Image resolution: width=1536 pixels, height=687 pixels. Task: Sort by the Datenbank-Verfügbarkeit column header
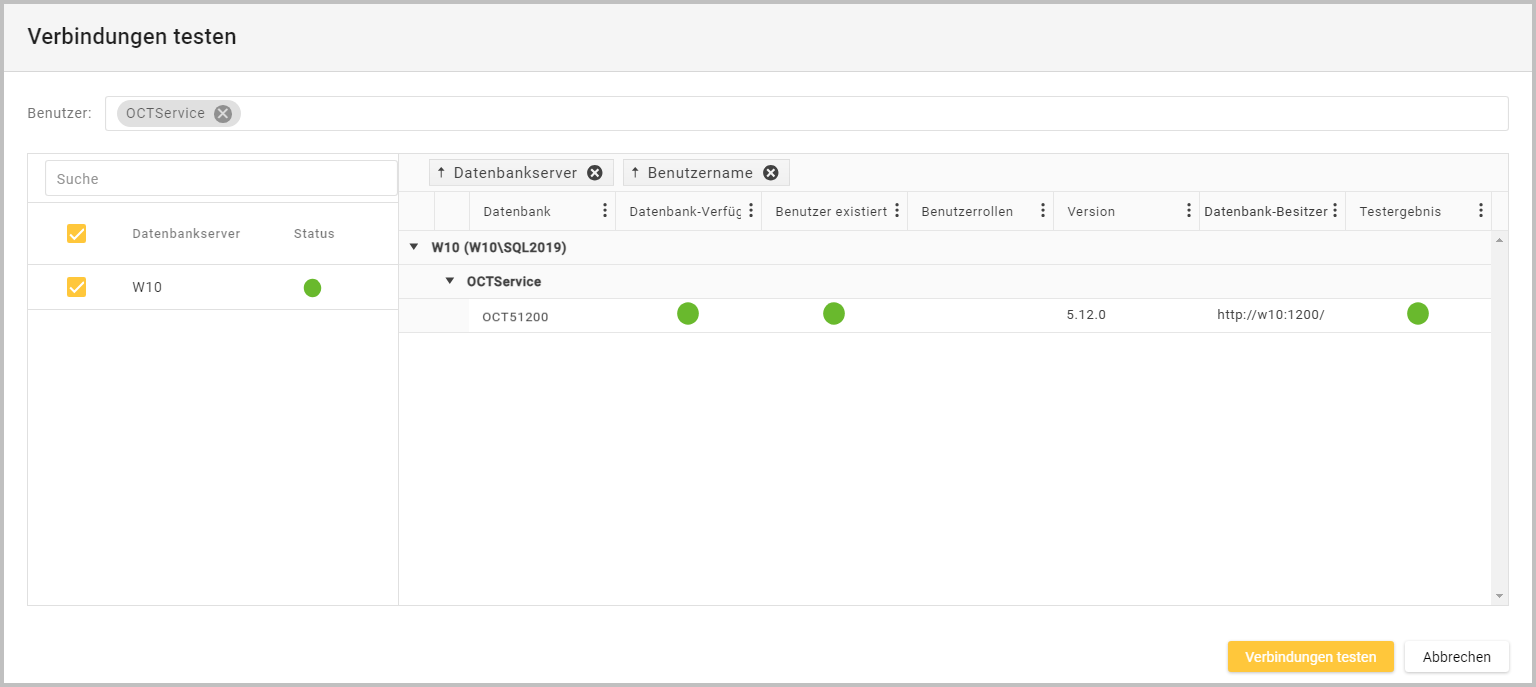684,211
